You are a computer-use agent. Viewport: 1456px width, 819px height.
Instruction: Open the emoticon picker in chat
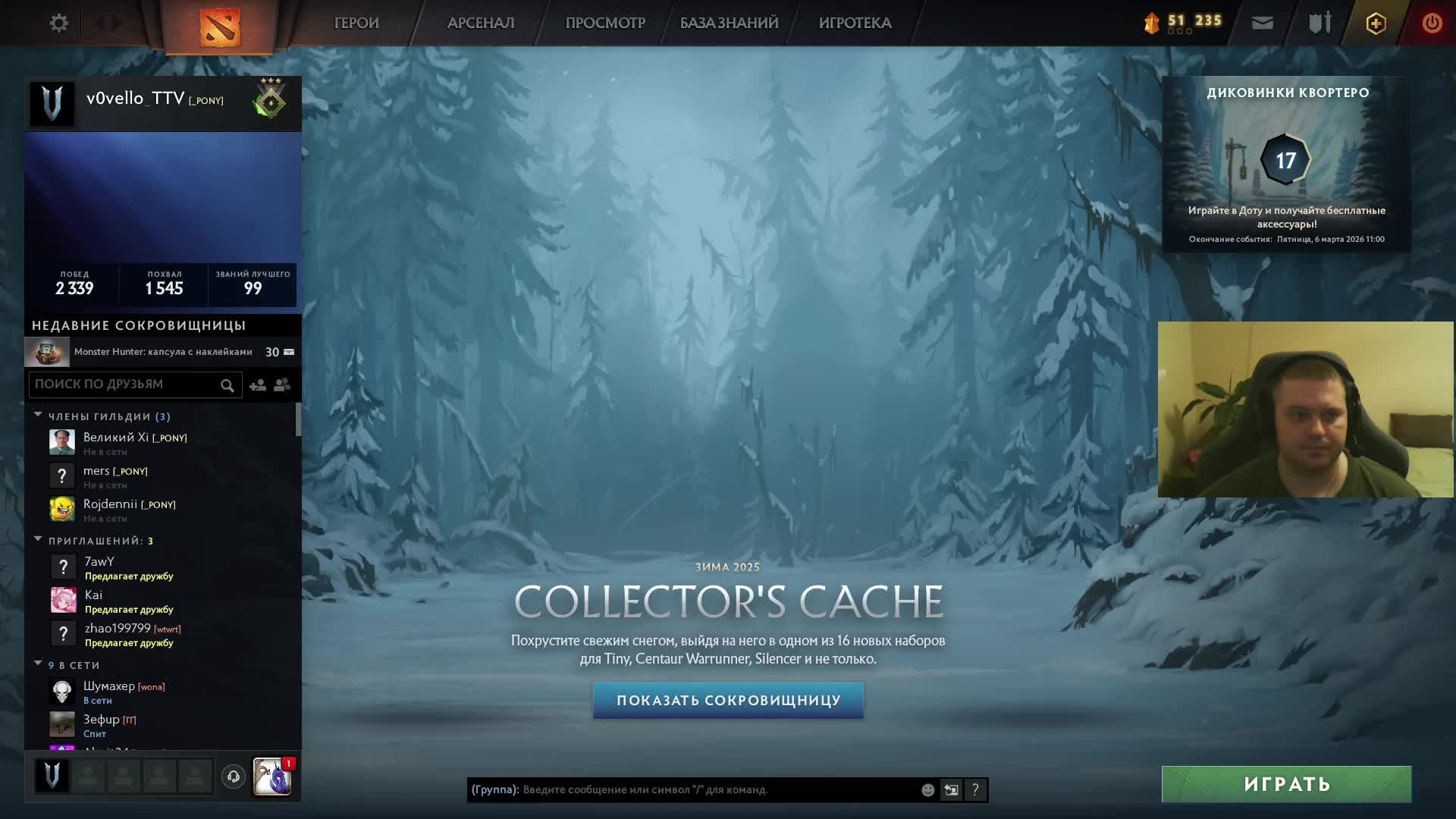(927, 790)
